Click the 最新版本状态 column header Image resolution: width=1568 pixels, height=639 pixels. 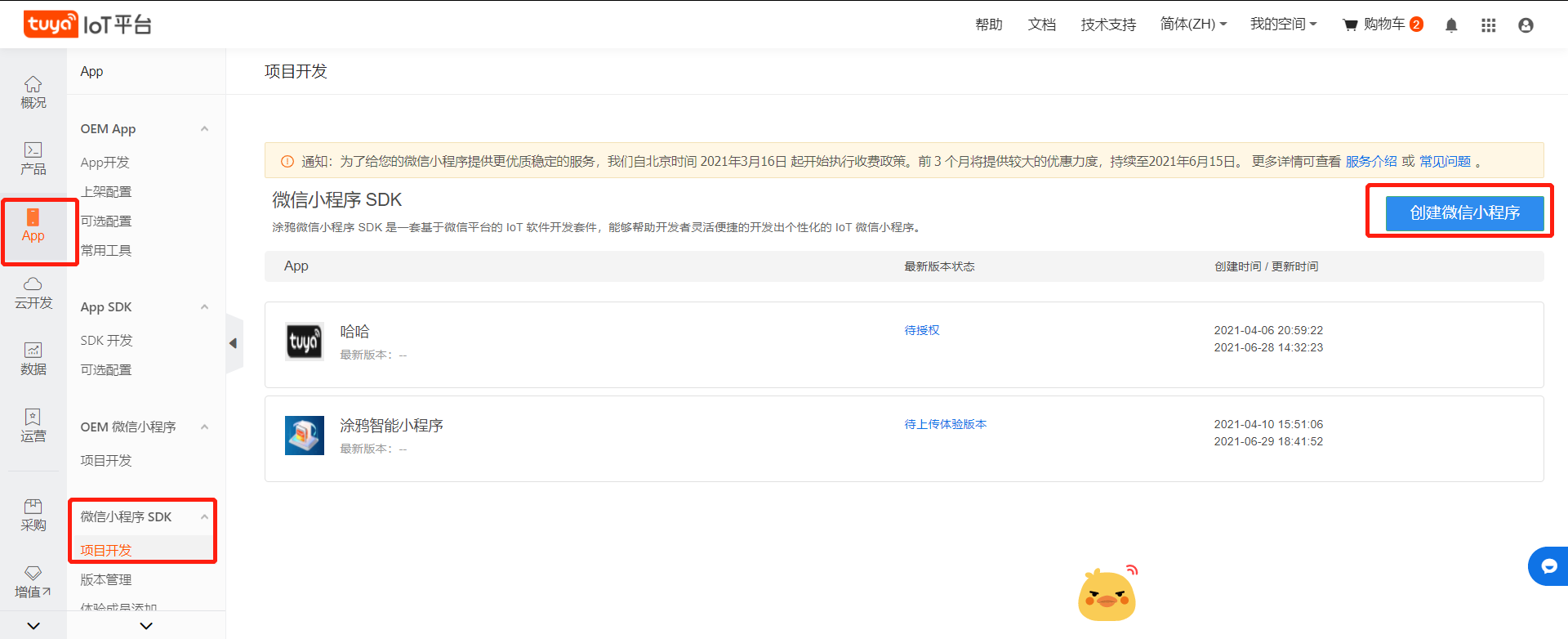pyautogui.click(x=939, y=266)
